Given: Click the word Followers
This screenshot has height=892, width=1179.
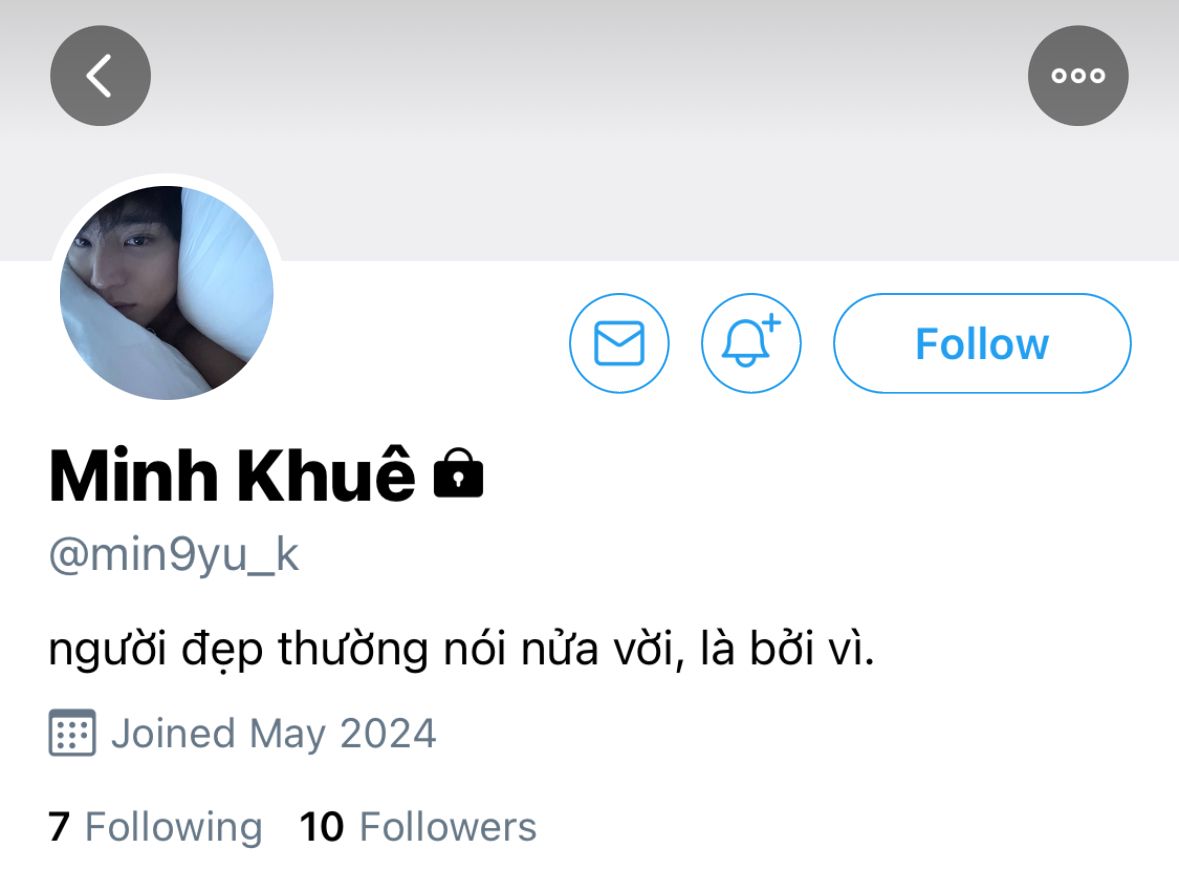Looking at the screenshot, I should pos(448,827).
